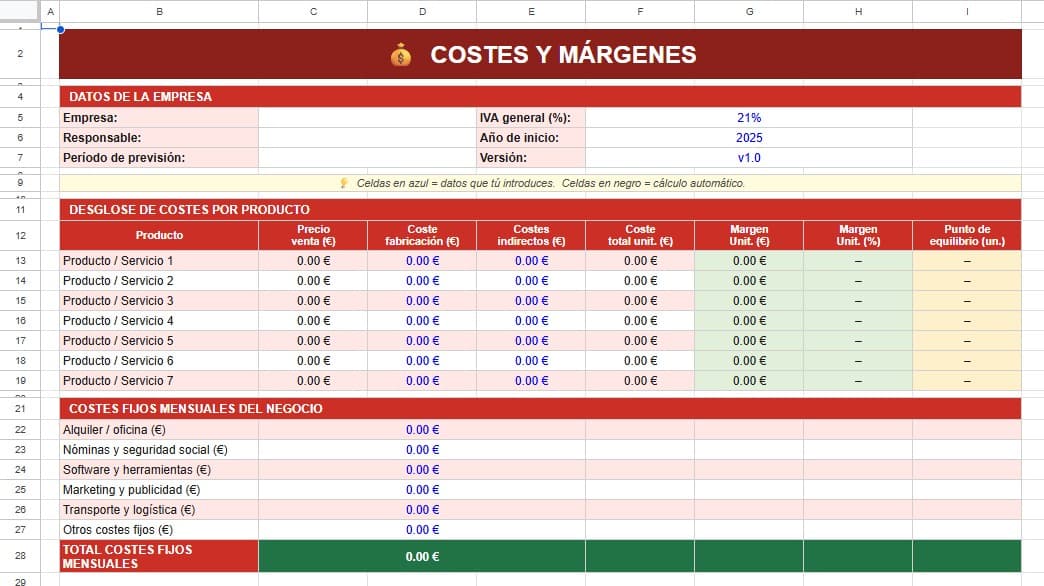Select the Producto / Servicio 4 cell
This screenshot has width=1044, height=586.
click(159, 320)
